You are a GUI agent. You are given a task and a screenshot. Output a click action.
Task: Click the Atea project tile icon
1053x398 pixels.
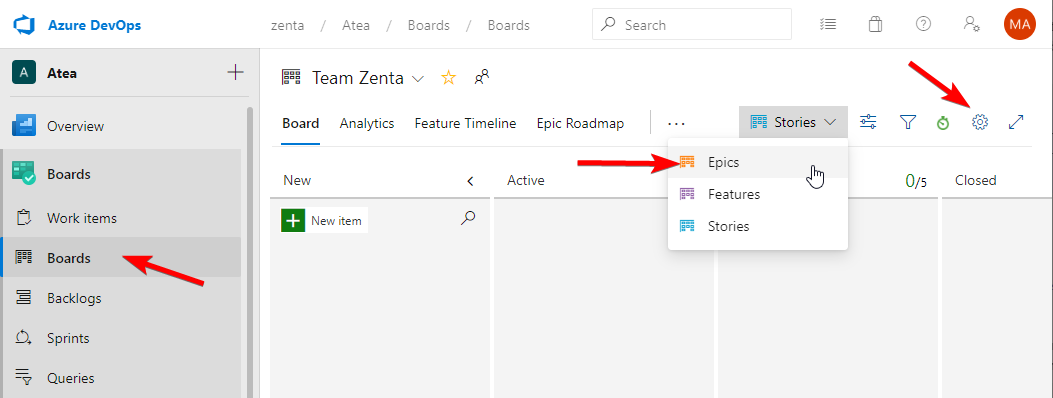point(24,72)
